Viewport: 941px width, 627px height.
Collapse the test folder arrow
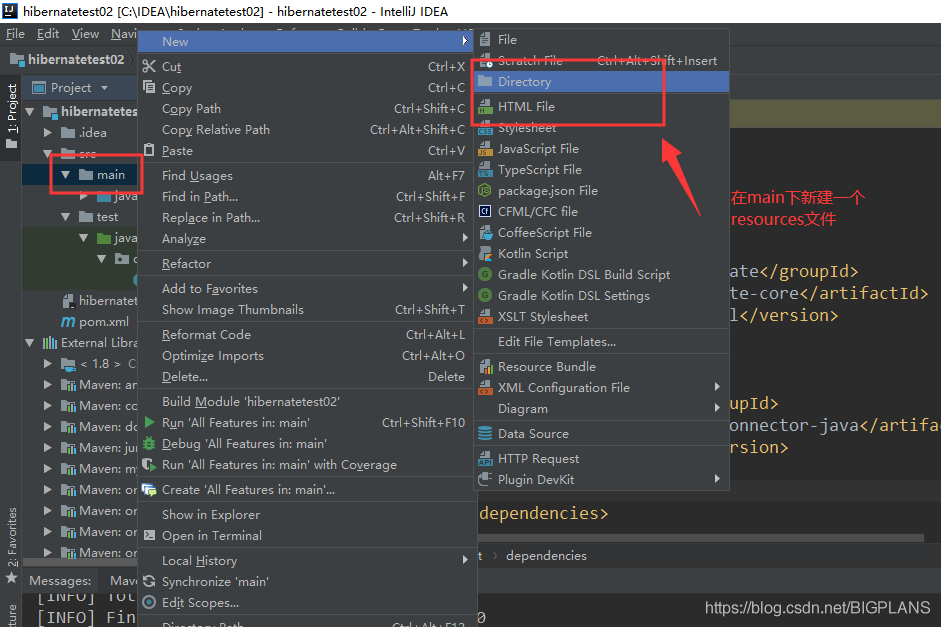pyautogui.click(x=65, y=217)
